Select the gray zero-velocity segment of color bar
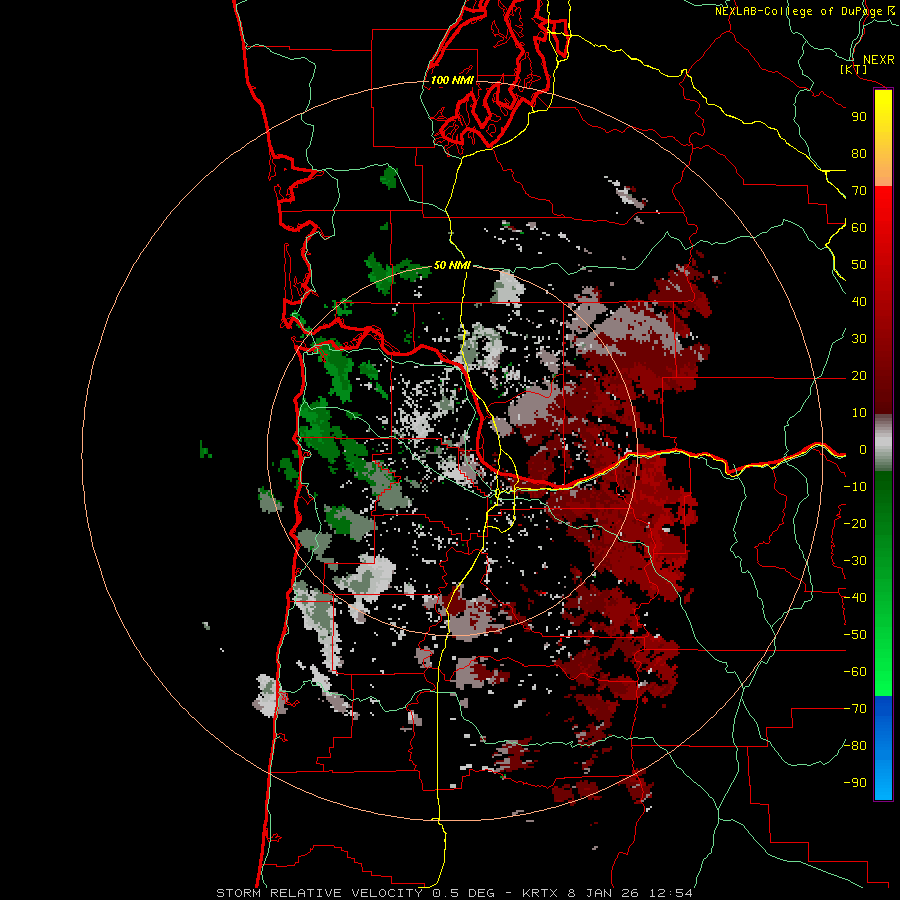Image resolution: width=900 pixels, height=900 pixels. tap(883, 442)
